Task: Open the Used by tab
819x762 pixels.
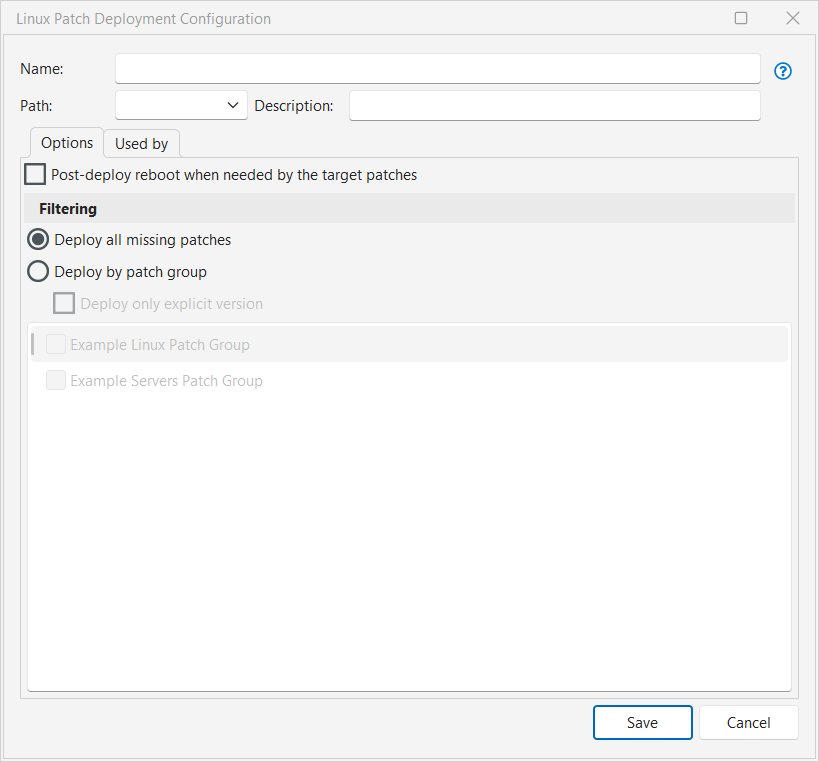Action: 142,144
